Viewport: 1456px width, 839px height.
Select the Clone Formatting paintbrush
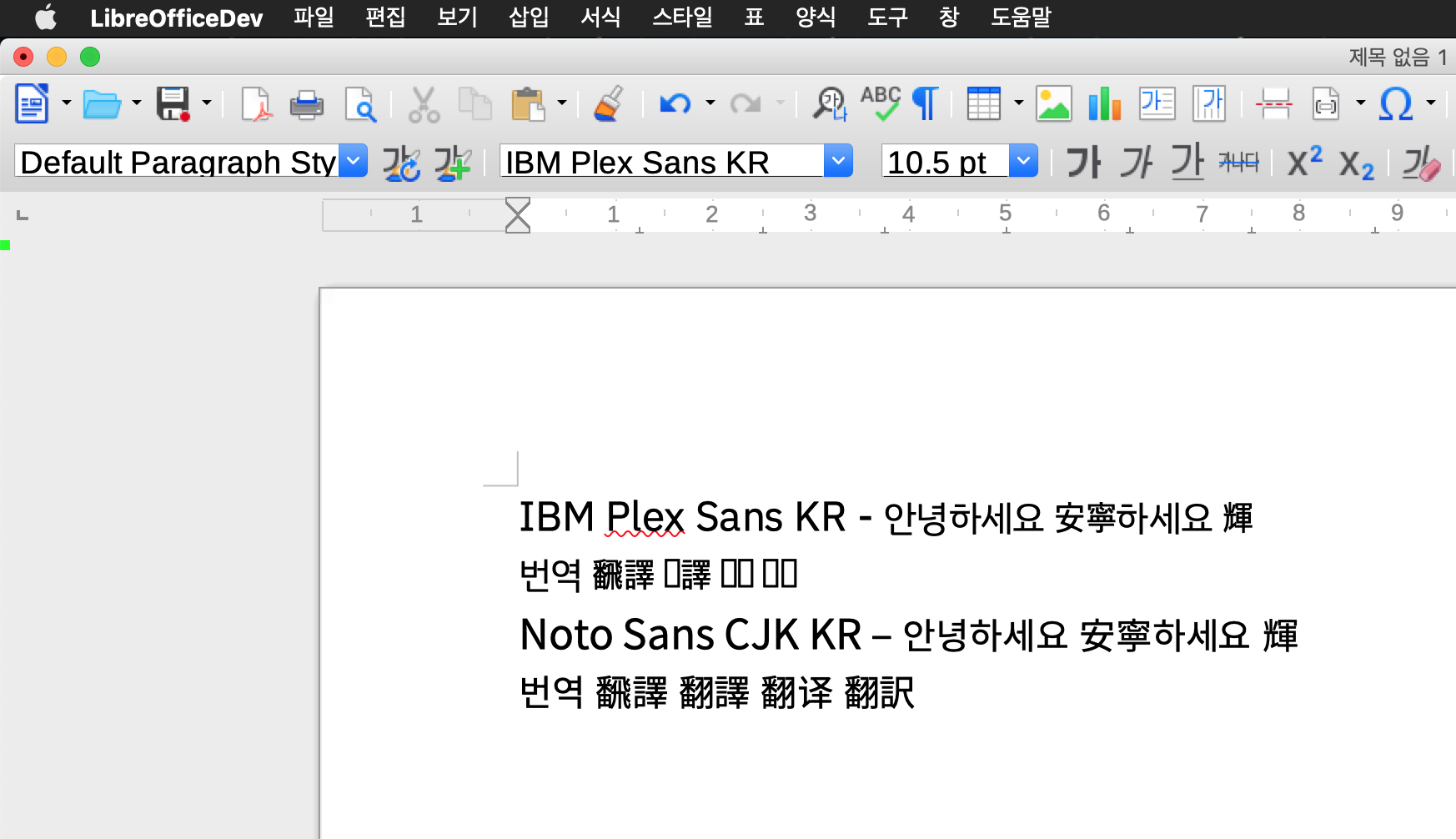(609, 103)
